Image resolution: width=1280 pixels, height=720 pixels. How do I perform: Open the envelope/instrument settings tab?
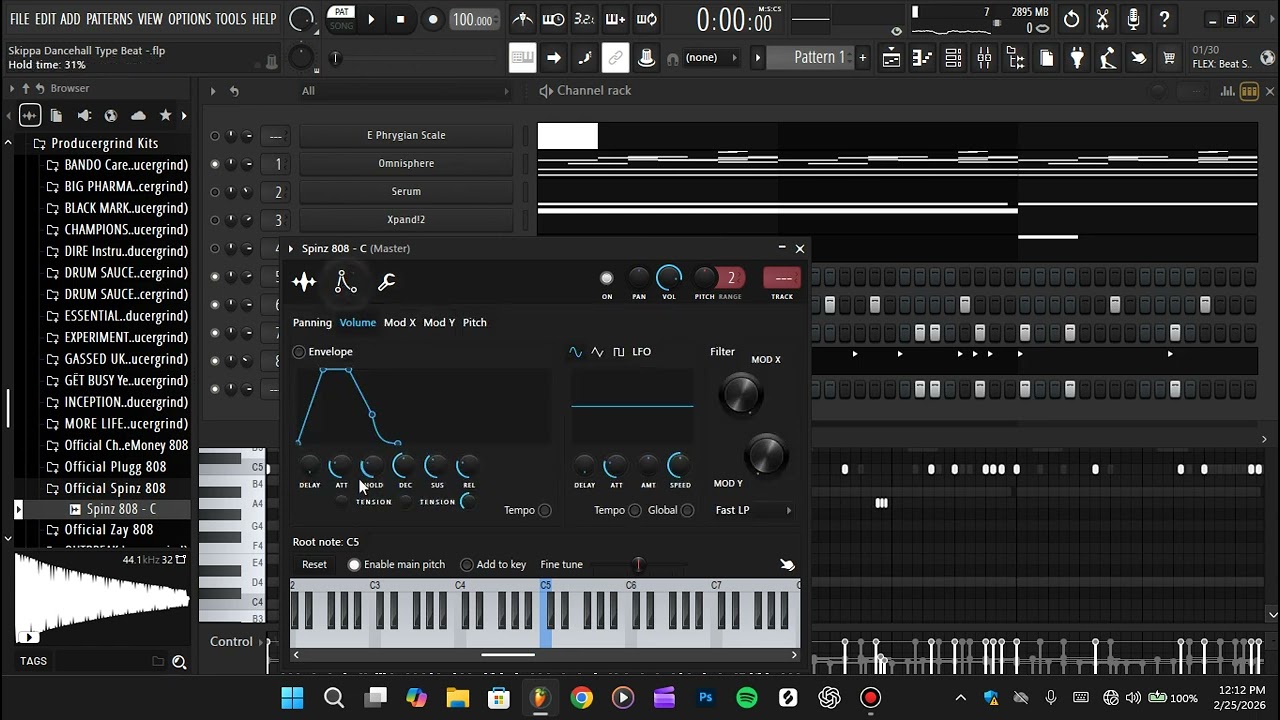point(345,282)
